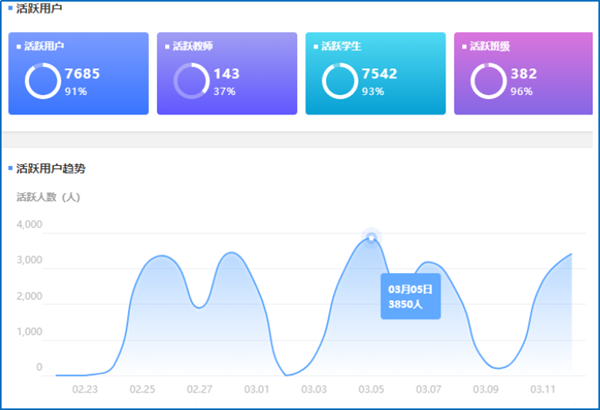The image size is (600, 410).
Task: Click the 96% ring chart in 活跃班级 card
Action: point(488,81)
